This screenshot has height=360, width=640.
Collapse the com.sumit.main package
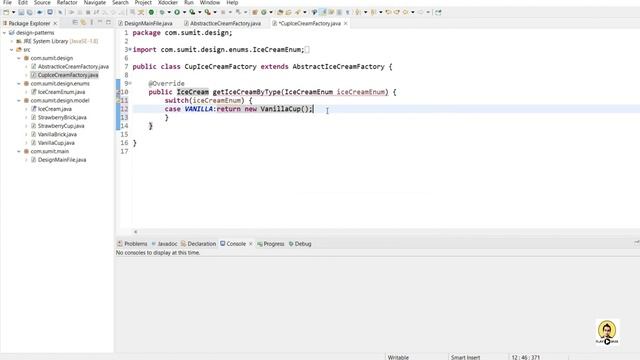click(x=19, y=151)
